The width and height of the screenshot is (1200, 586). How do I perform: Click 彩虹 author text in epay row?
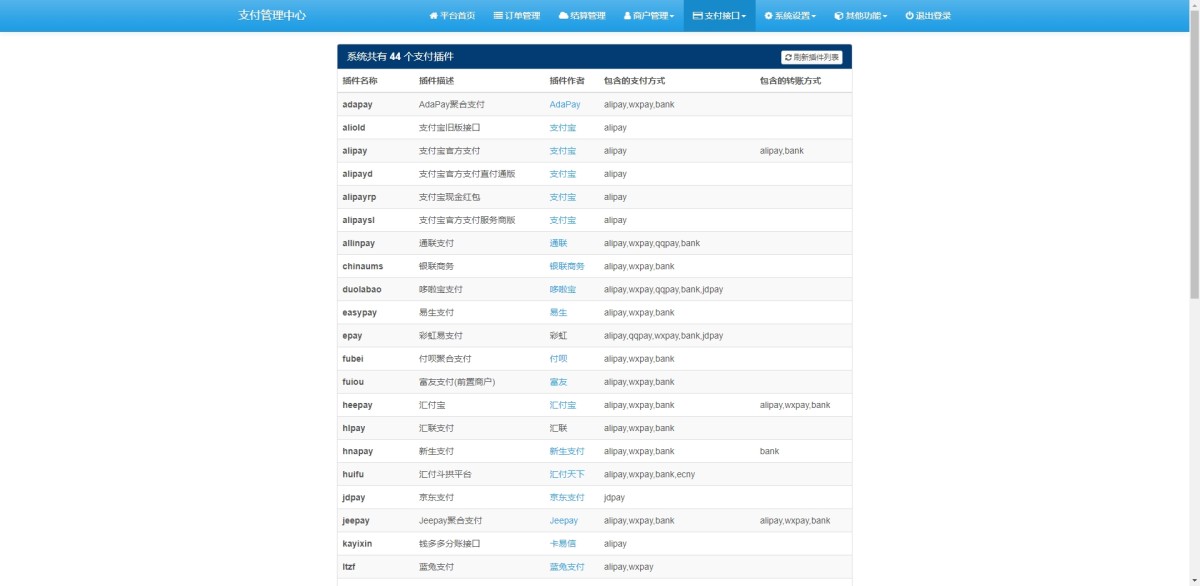[558, 335]
